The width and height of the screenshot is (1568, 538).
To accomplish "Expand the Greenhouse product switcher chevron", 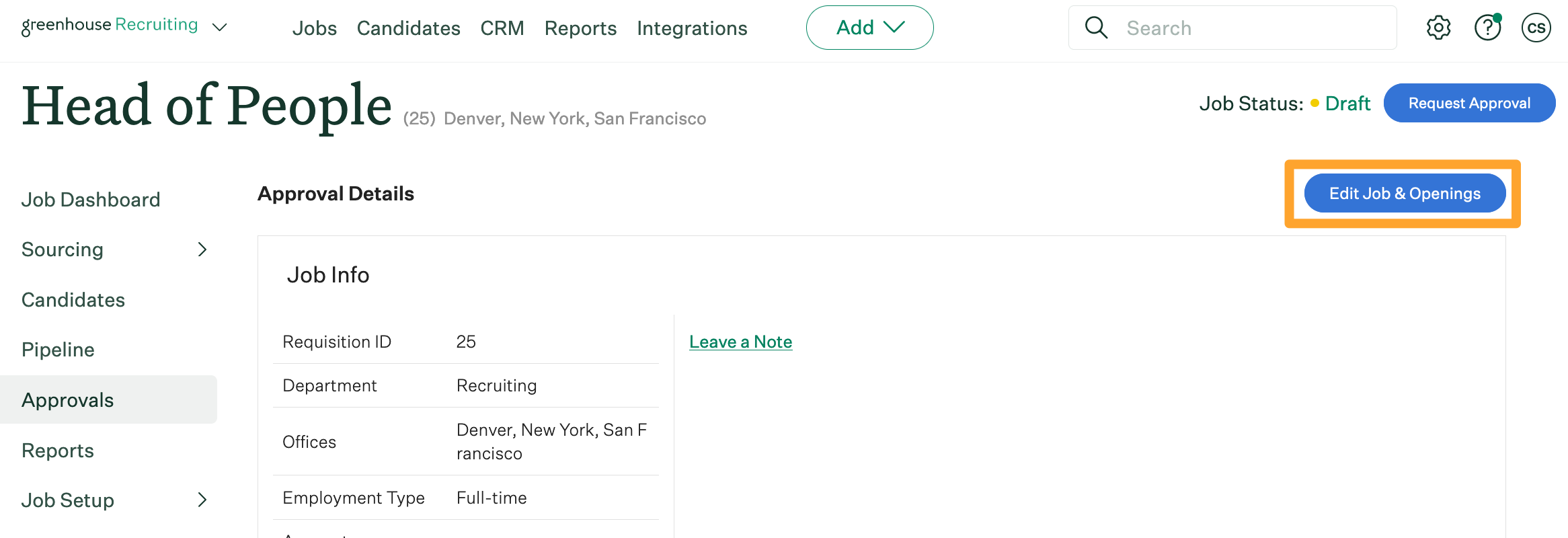I will click(220, 28).
